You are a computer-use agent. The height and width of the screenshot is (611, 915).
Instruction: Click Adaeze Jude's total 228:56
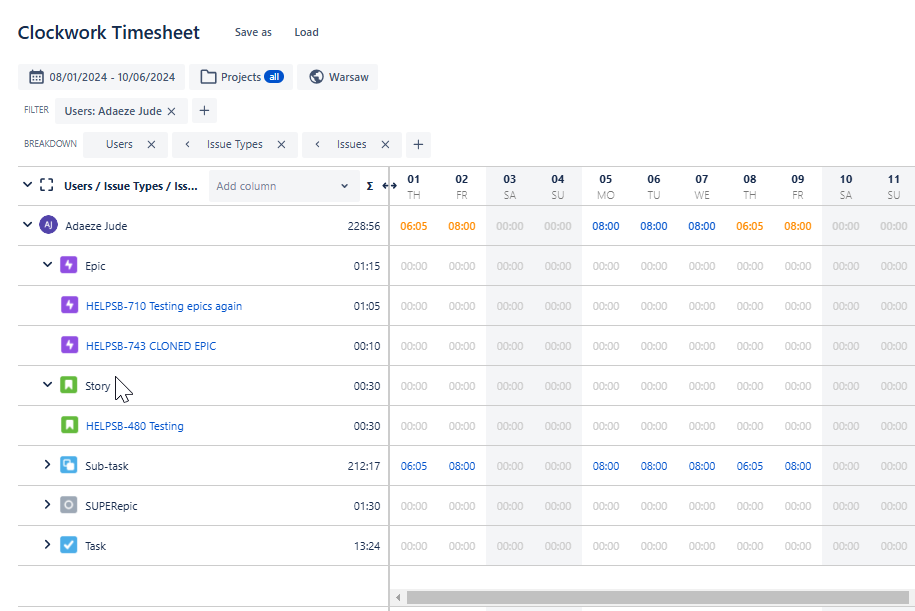[x=364, y=226]
